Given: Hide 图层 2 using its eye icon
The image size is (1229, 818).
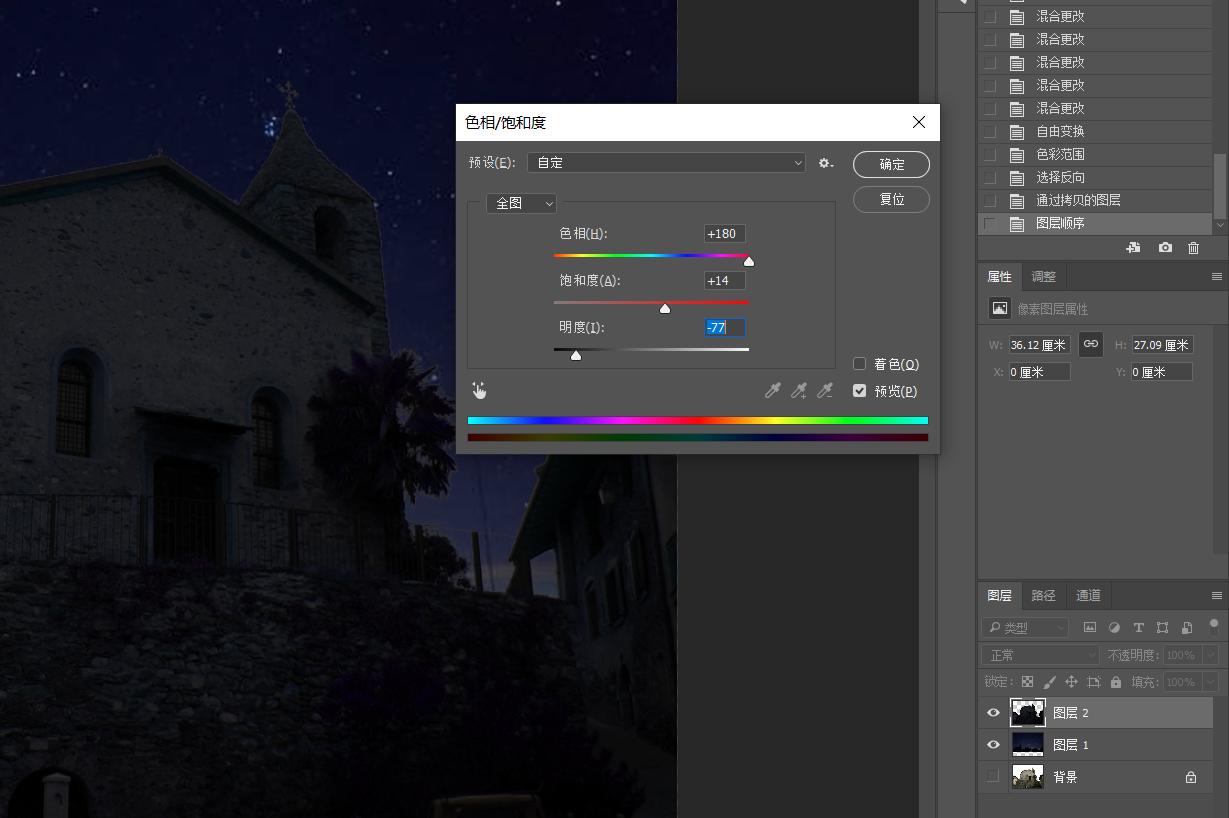Looking at the screenshot, I should coord(993,713).
